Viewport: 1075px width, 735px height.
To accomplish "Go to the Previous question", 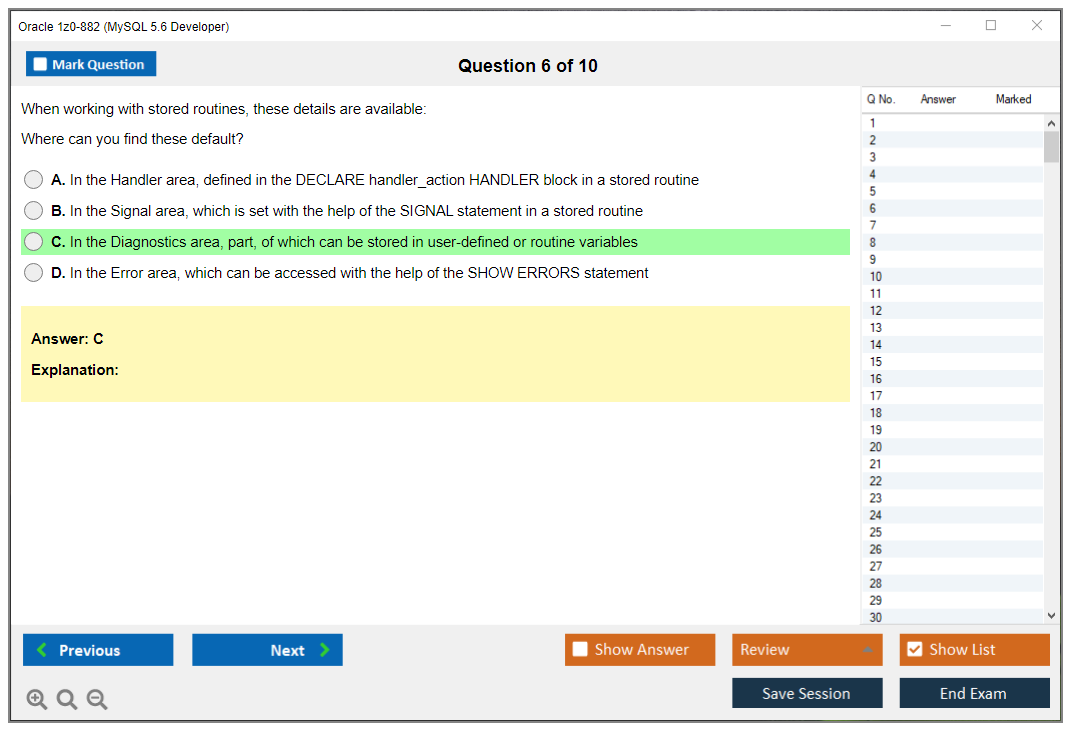I will [x=97, y=649].
